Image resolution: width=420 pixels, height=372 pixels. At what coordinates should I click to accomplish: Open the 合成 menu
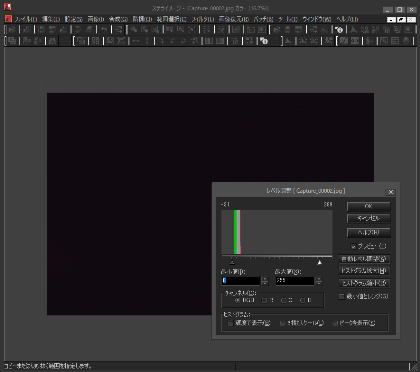(x=118, y=19)
